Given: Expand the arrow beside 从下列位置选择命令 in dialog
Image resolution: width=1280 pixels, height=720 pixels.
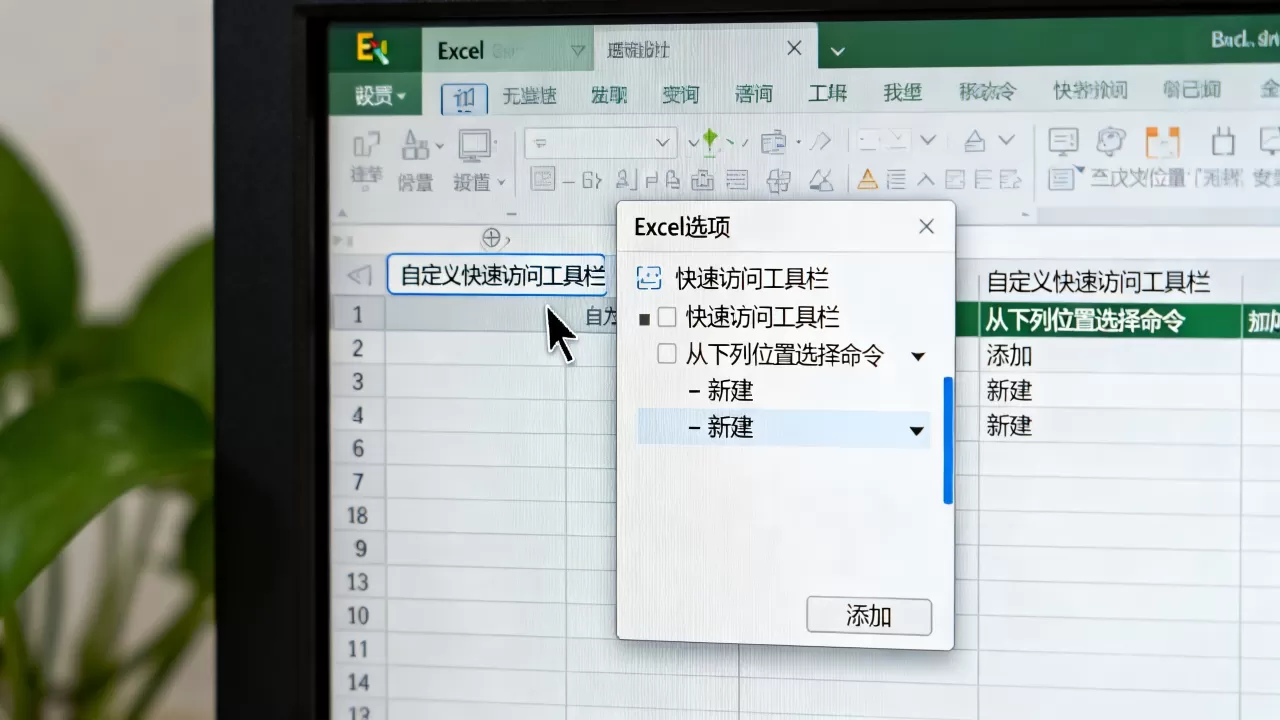Looking at the screenshot, I should tap(918, 356).
